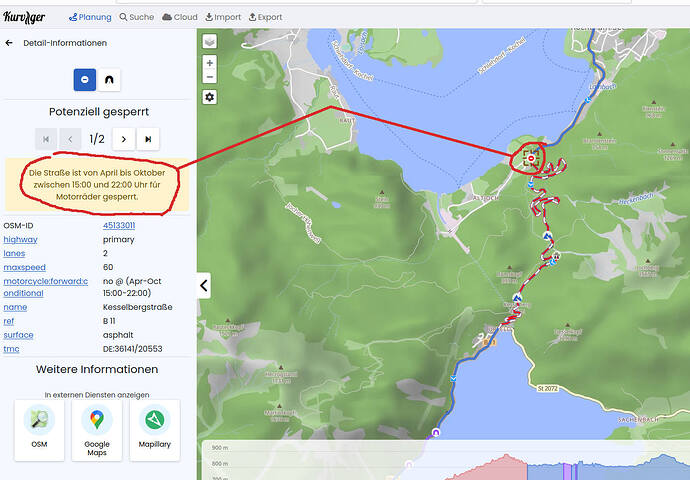The image size is (690, 480).
Task: Zoom in on the map
Action: click(209, 63)
